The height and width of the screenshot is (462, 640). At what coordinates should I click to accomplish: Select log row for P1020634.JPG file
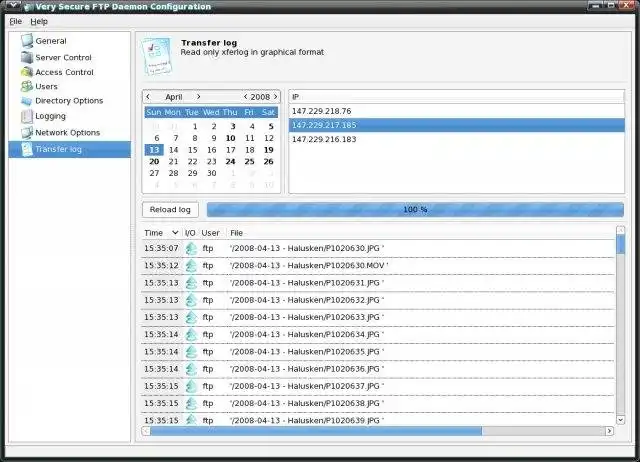pyautogui.click(x=378, y=334)
